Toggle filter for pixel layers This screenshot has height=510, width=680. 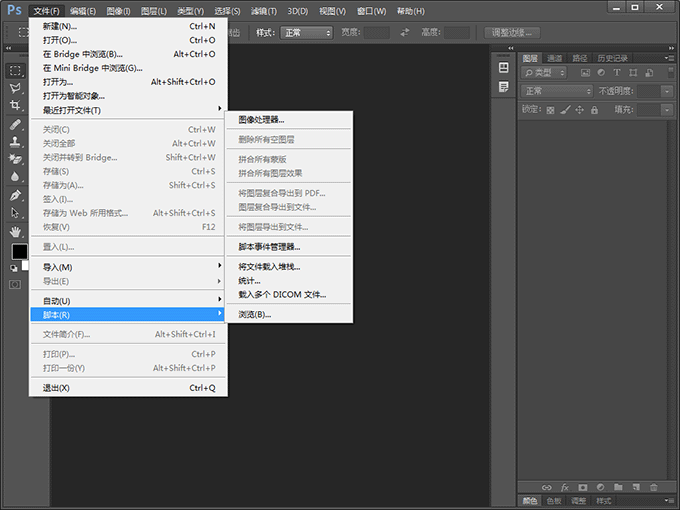click(585, 73)
